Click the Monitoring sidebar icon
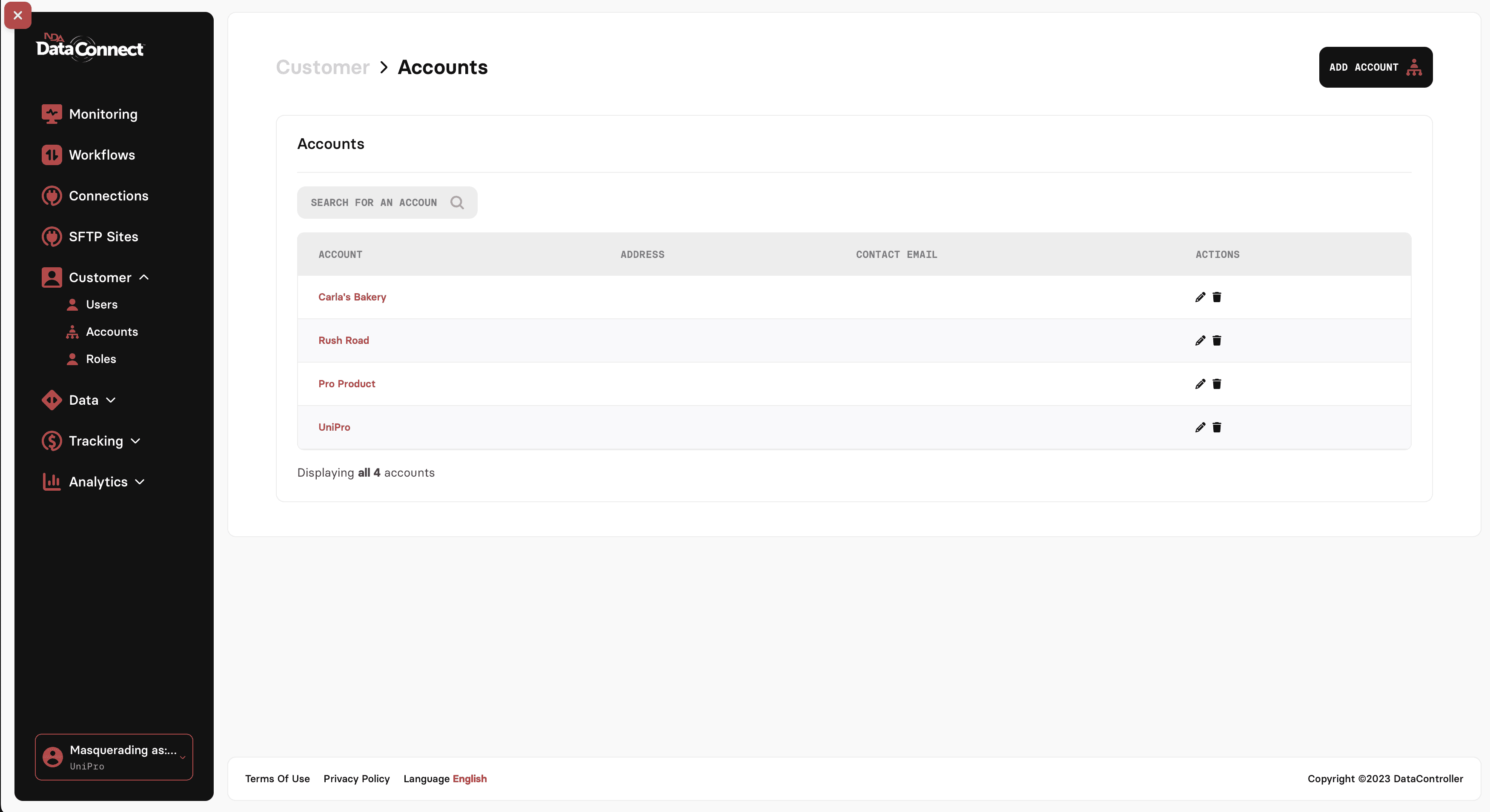This screenshot has width=1490, height=812. pos(52,114)
